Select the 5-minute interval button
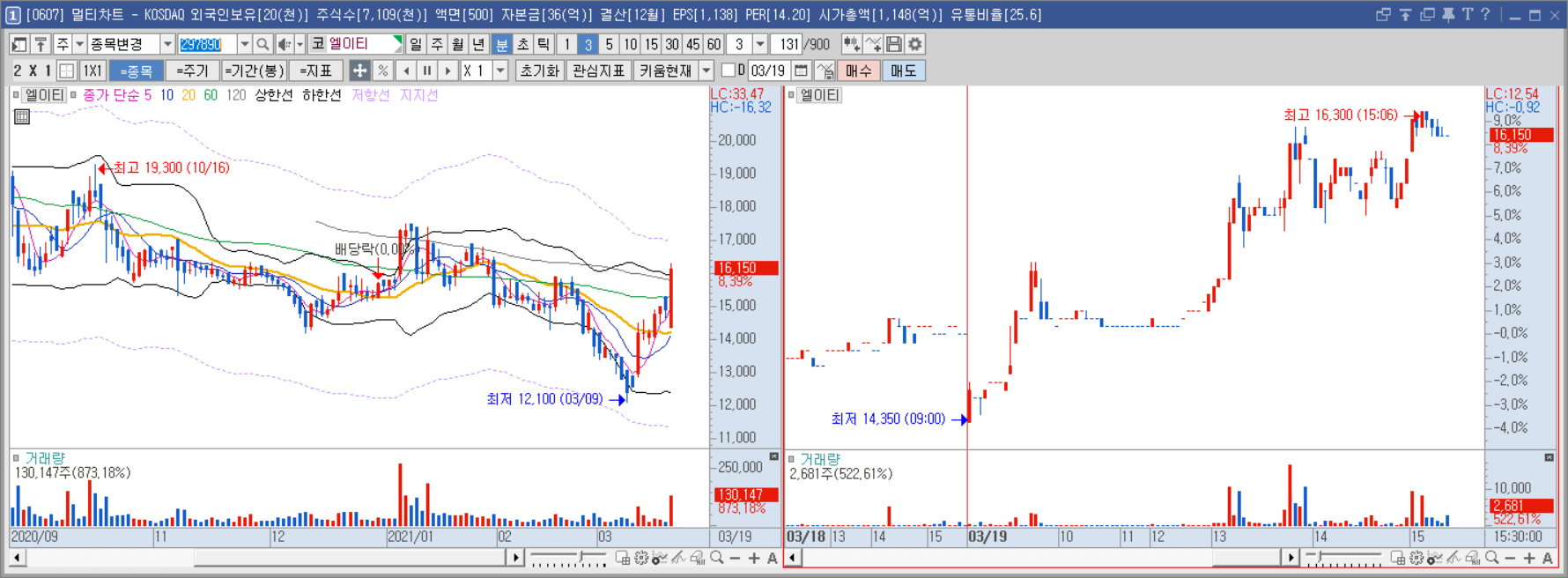Viewport: 1568px width, 578px height. [609, 44]
